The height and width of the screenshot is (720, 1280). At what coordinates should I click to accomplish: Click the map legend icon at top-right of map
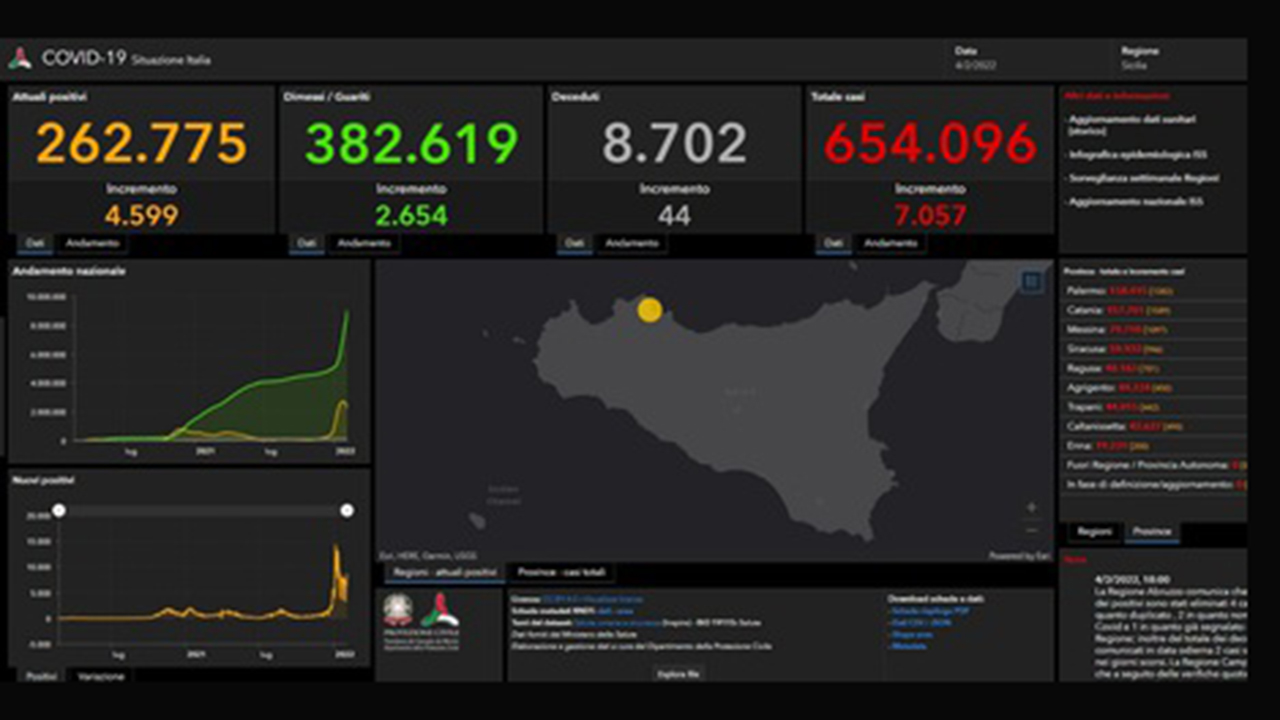(x=1031, y=282)
